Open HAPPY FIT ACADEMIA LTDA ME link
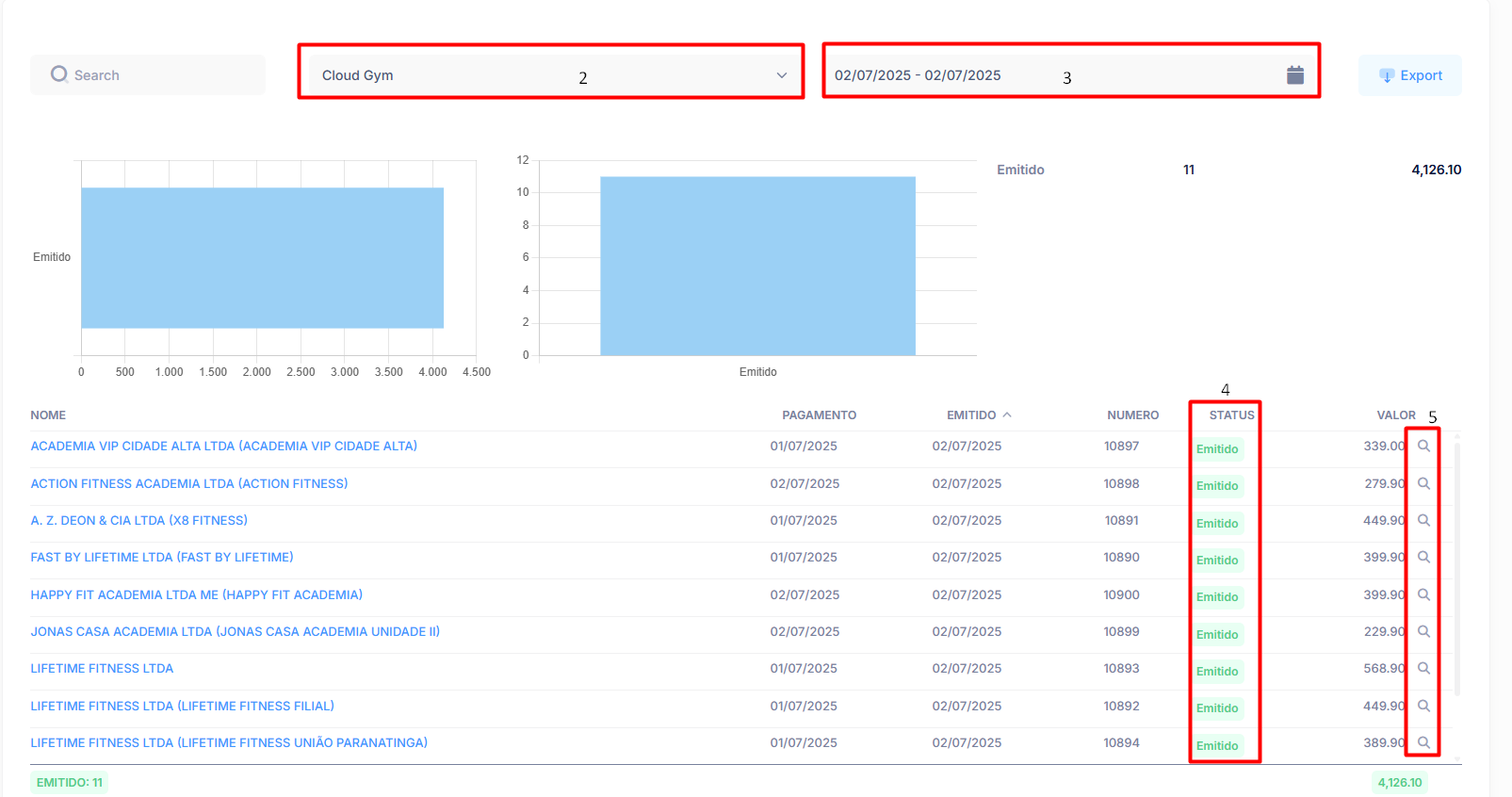This screenshot has width=1512, height=797. [x=197, y=594]
